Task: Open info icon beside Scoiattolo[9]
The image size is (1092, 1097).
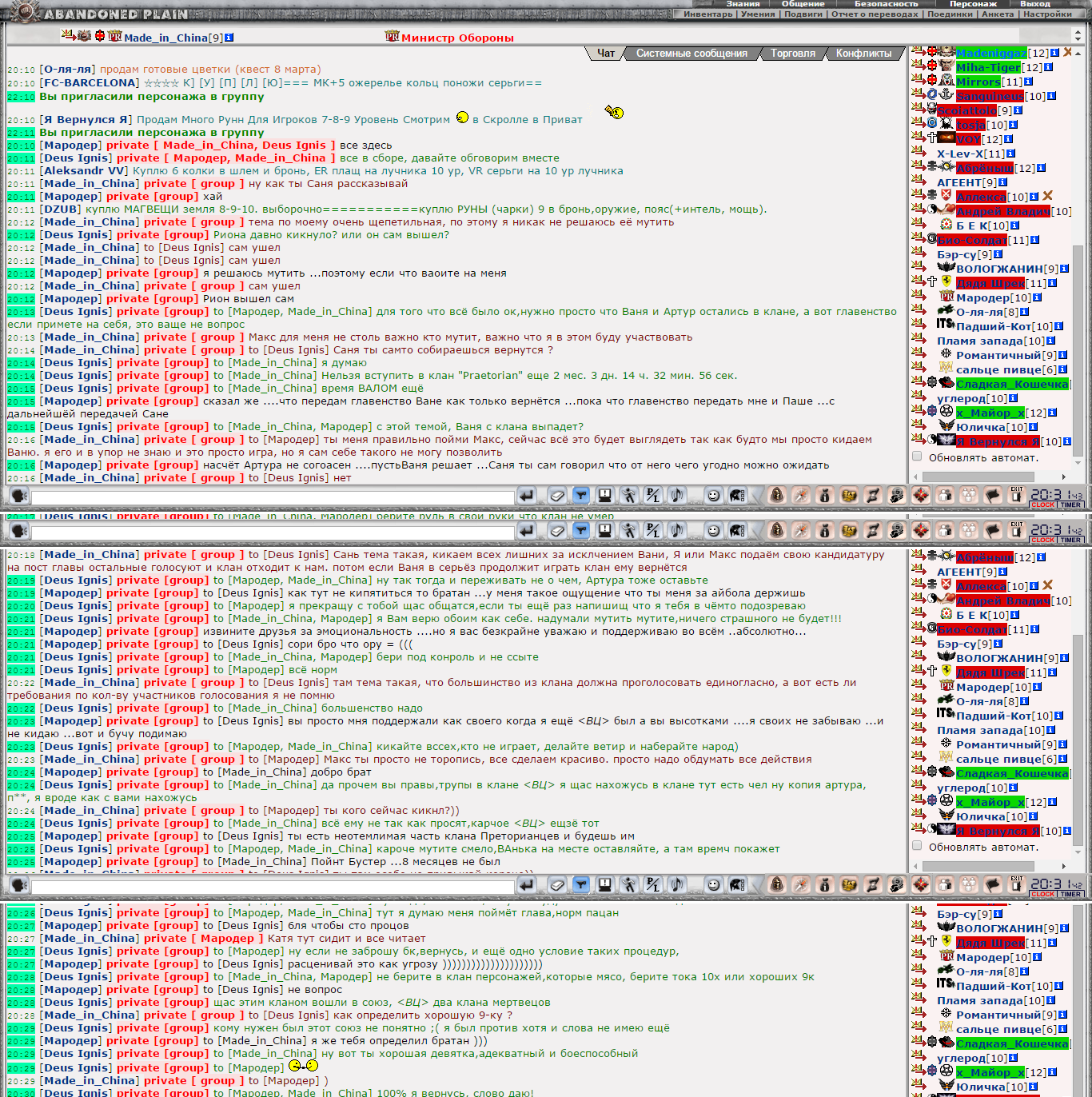Action: coord(1018,110)
